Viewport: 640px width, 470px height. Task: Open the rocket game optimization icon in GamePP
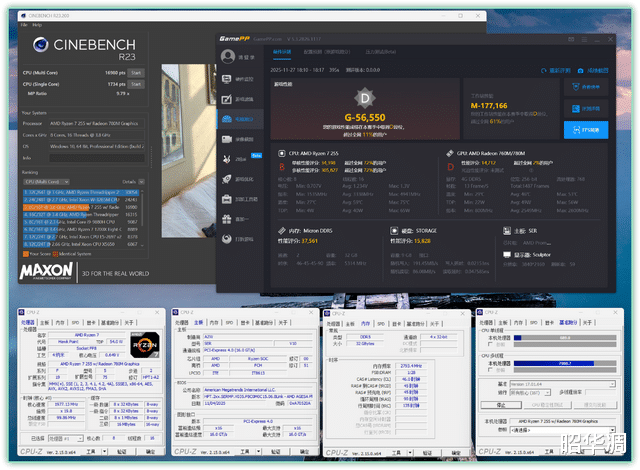(x=227, y=179)
